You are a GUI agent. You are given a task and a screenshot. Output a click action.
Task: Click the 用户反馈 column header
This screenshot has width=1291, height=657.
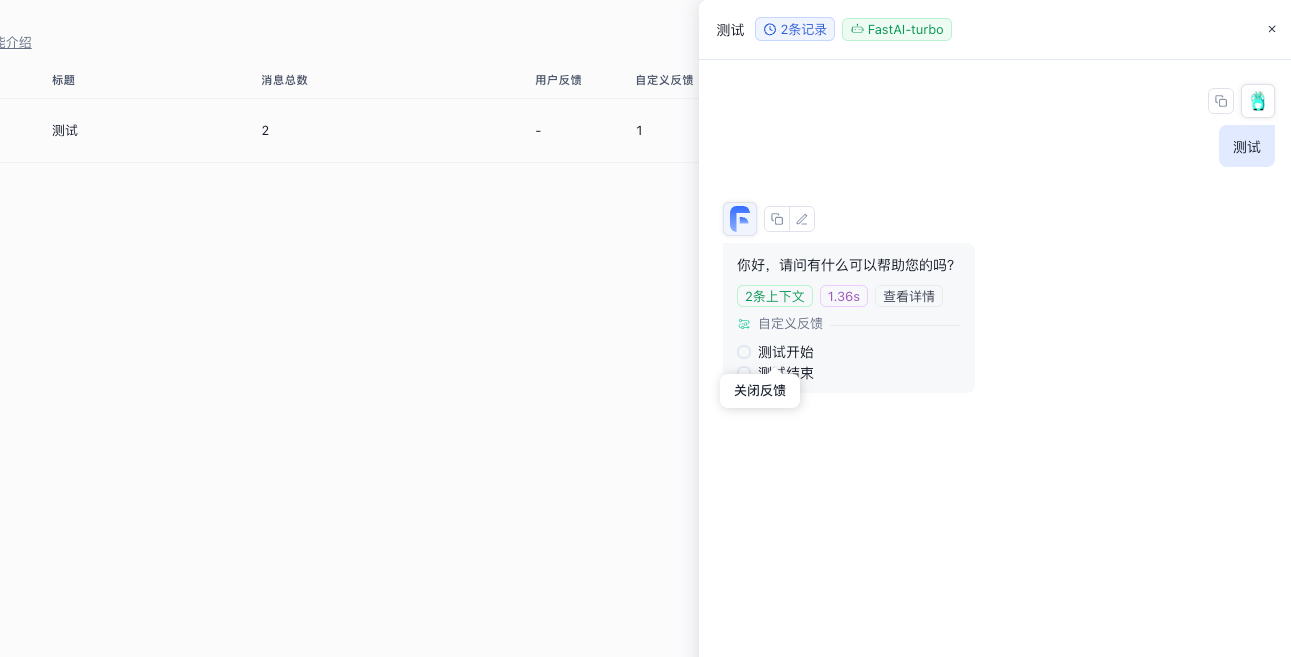click(x=558, y=80)
